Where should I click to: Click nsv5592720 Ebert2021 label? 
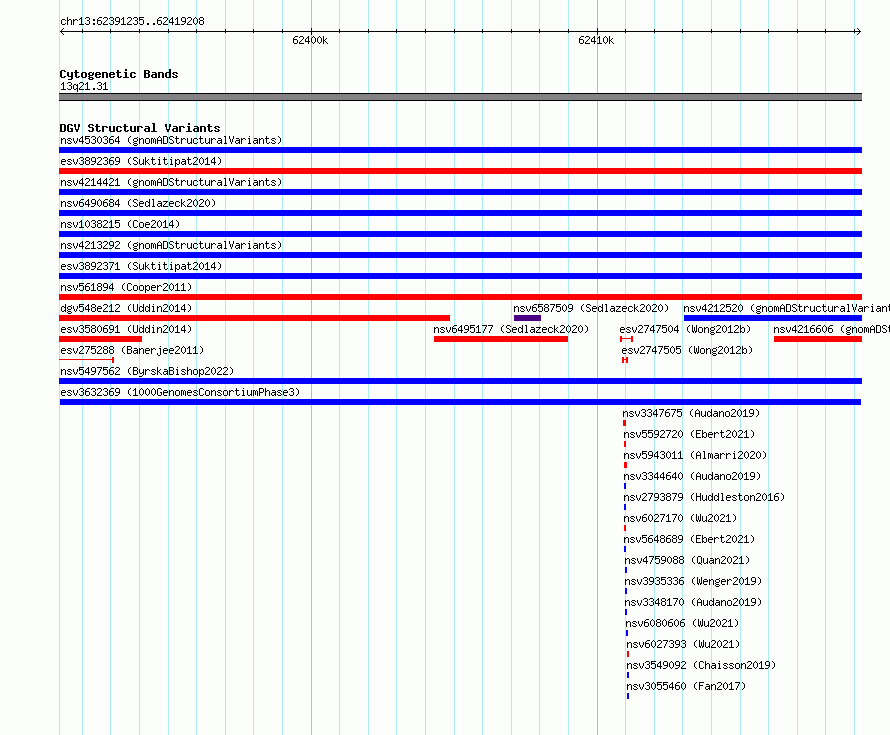pos(689,434)
